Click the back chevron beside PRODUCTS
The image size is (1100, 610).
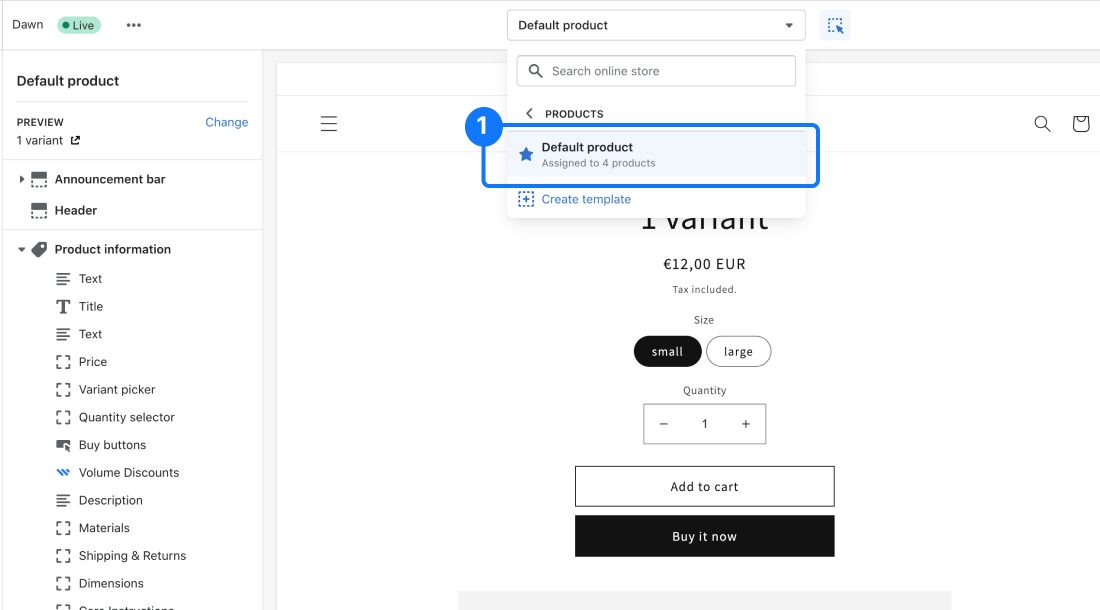(529, 114)
